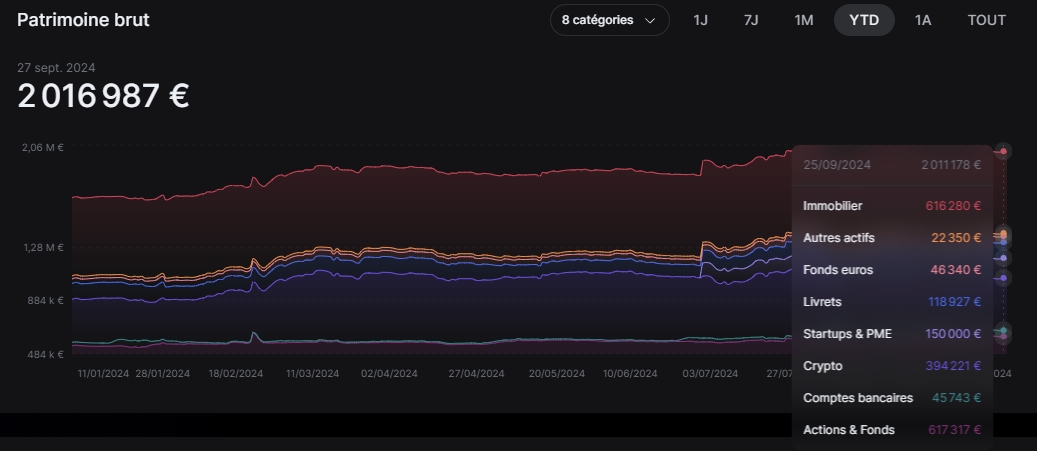The height and width of the screenshot is (451, 1037).
Task: Click the 11/01/2024 axis date
Action: coord(103,374)
